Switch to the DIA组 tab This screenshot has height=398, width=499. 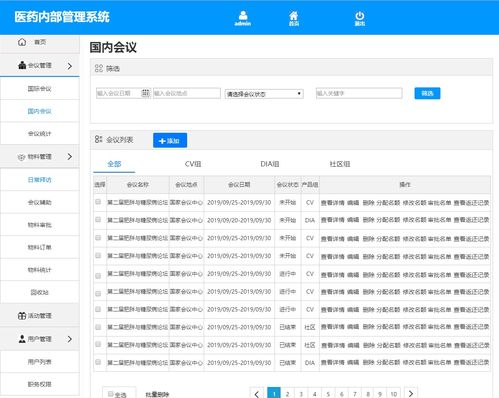270,164
